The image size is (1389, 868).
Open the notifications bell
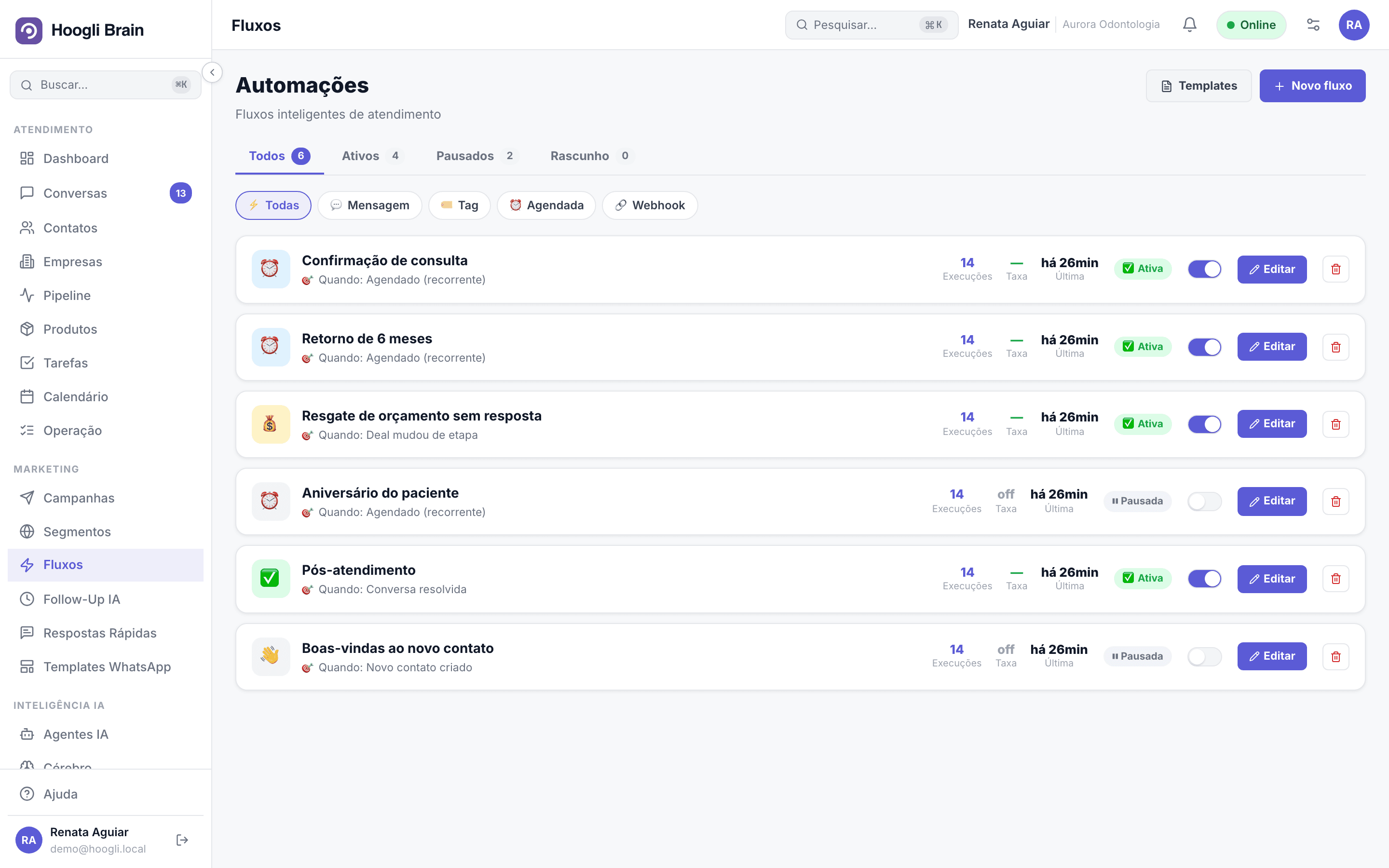click(1189, 25)
